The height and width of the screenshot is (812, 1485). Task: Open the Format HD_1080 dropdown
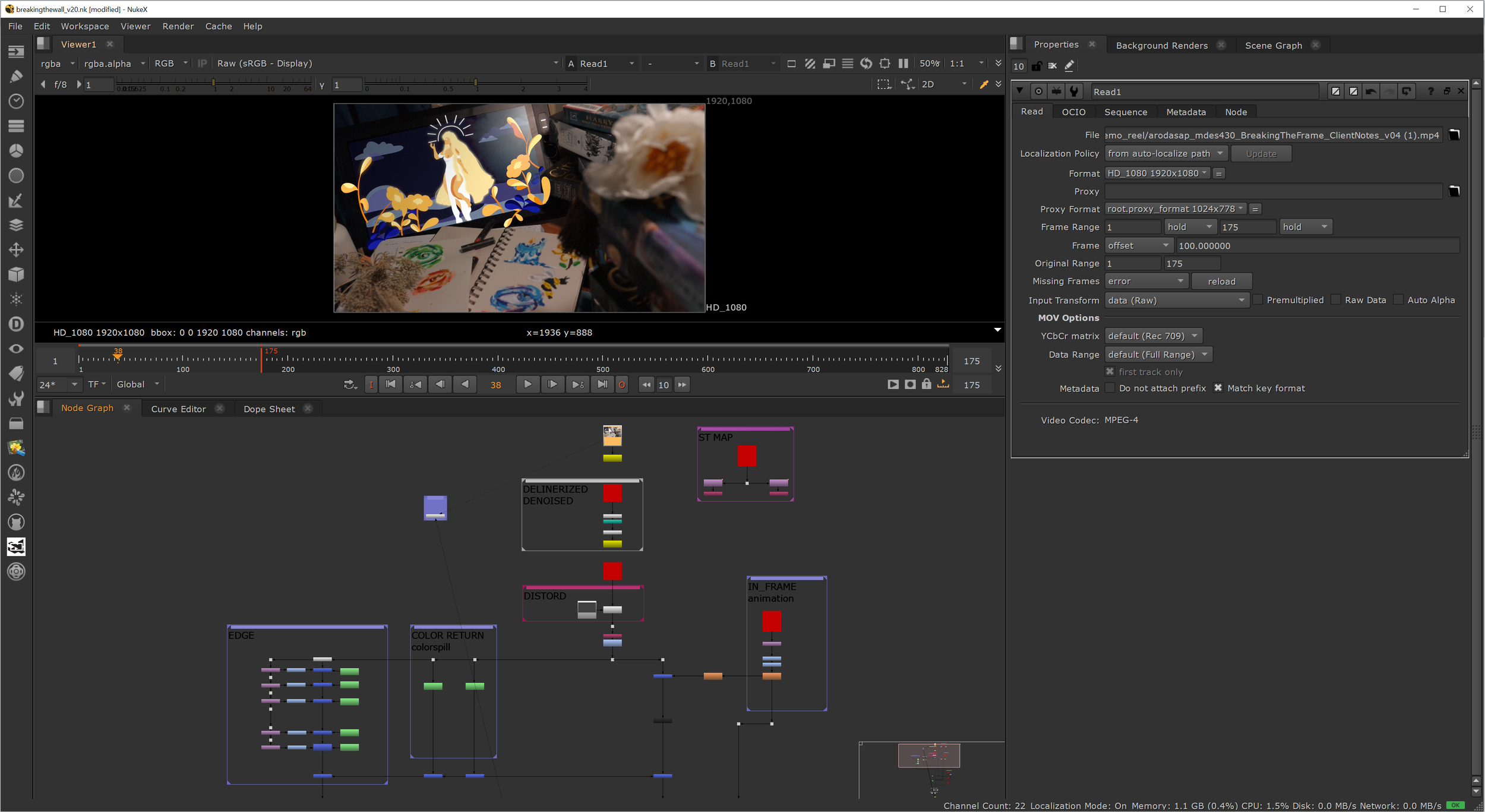[x=1157, y=173]
